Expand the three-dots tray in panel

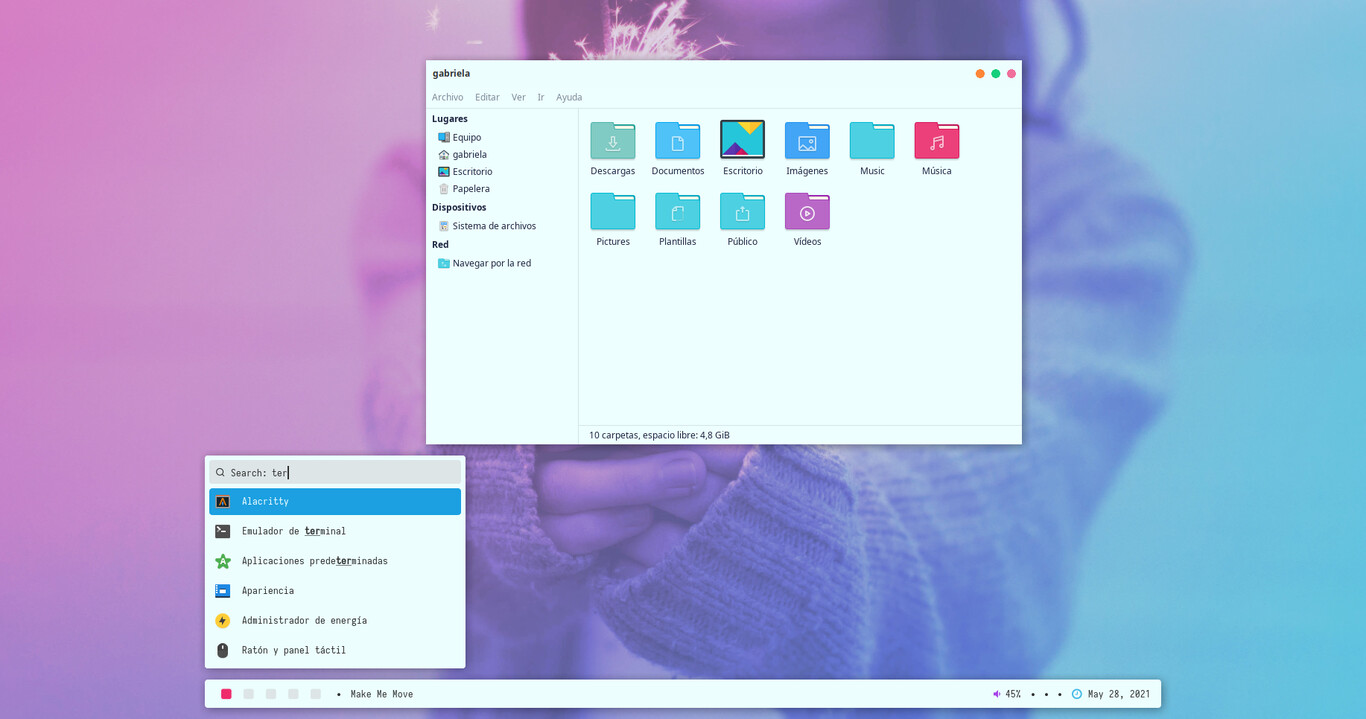pyautogui.click(x=1046, y=694)
